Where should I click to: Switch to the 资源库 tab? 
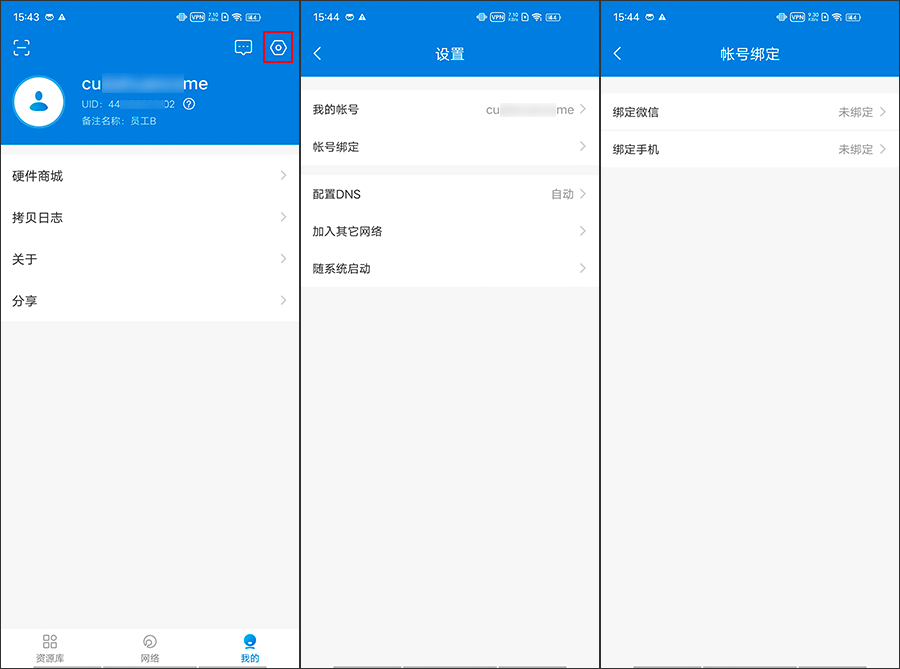pyautogui.click(x=49, y=646)
